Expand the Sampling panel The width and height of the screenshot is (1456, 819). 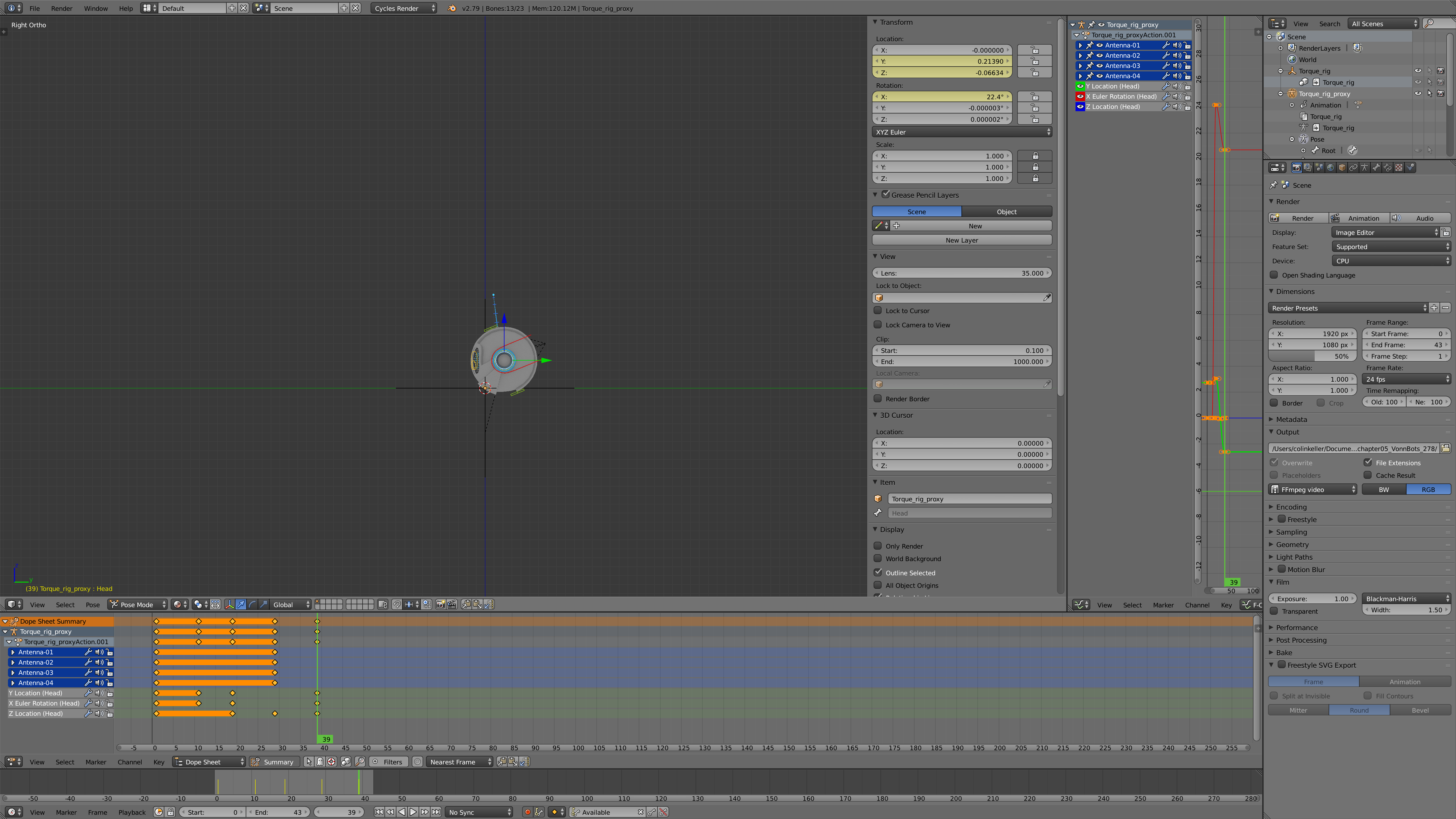[1291, 532]
